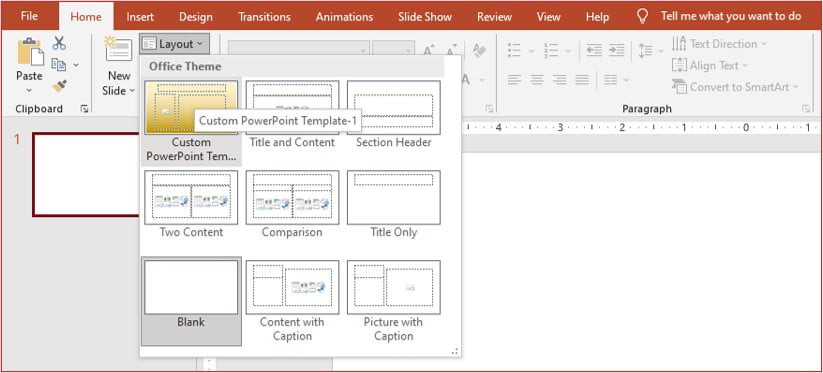Screen dimensions: 823x373
Task: Choose the Blank slide layout
Action: coord(191,301)
